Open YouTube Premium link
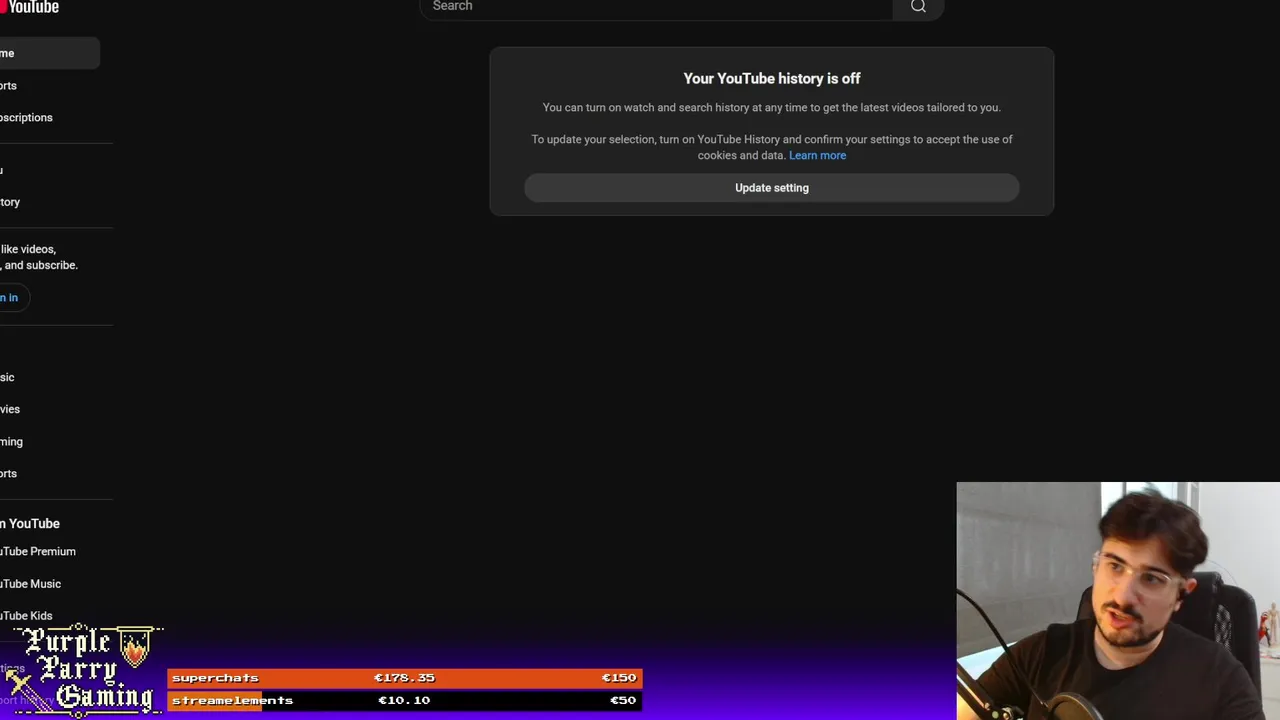Viewport: 1280px width, 720px height. pos(49,551)
